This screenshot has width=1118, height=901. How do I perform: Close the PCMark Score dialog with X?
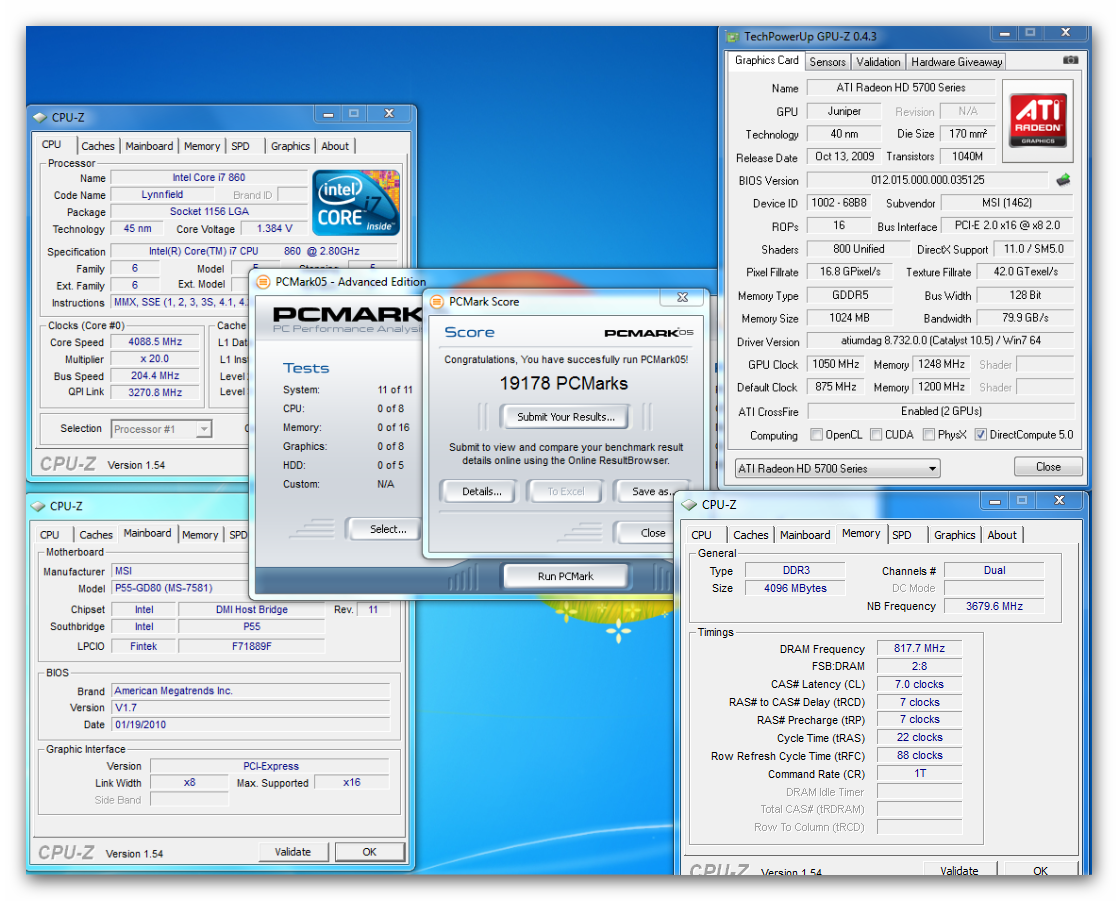pos(682,297)
